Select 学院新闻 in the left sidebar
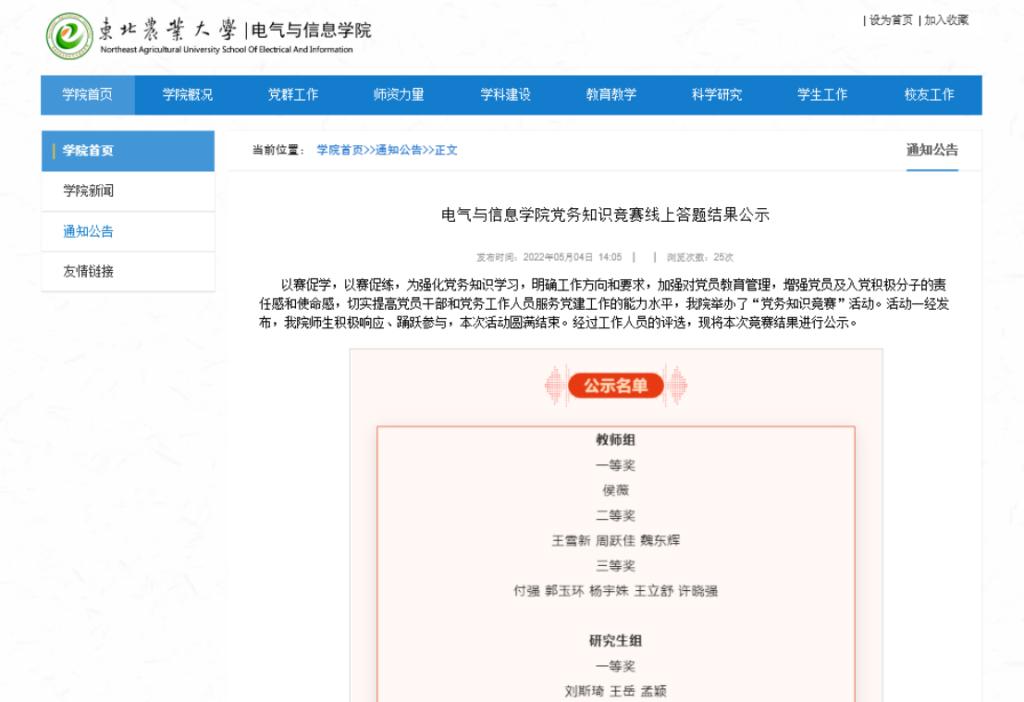1024x702 pixels. click(88, 191)
